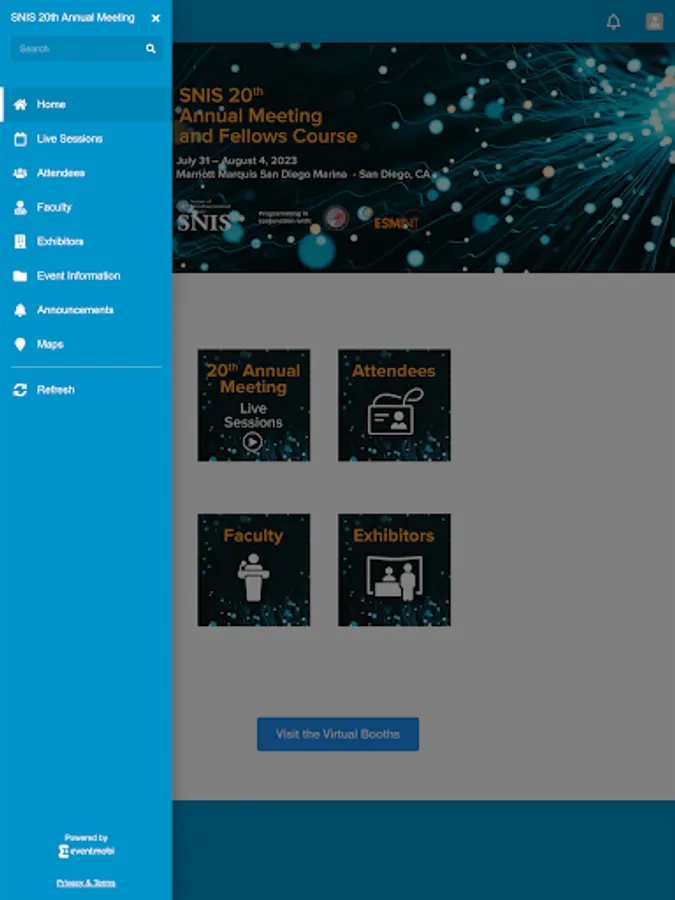675x900 pixels.
Task: Click the SNIS 20th Annual Meeting banner
Action: coord(424,157)
